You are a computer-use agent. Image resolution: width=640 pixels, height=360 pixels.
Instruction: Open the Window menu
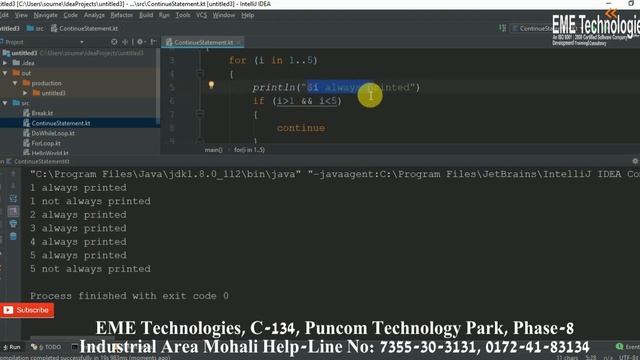(x=224, y=15)
